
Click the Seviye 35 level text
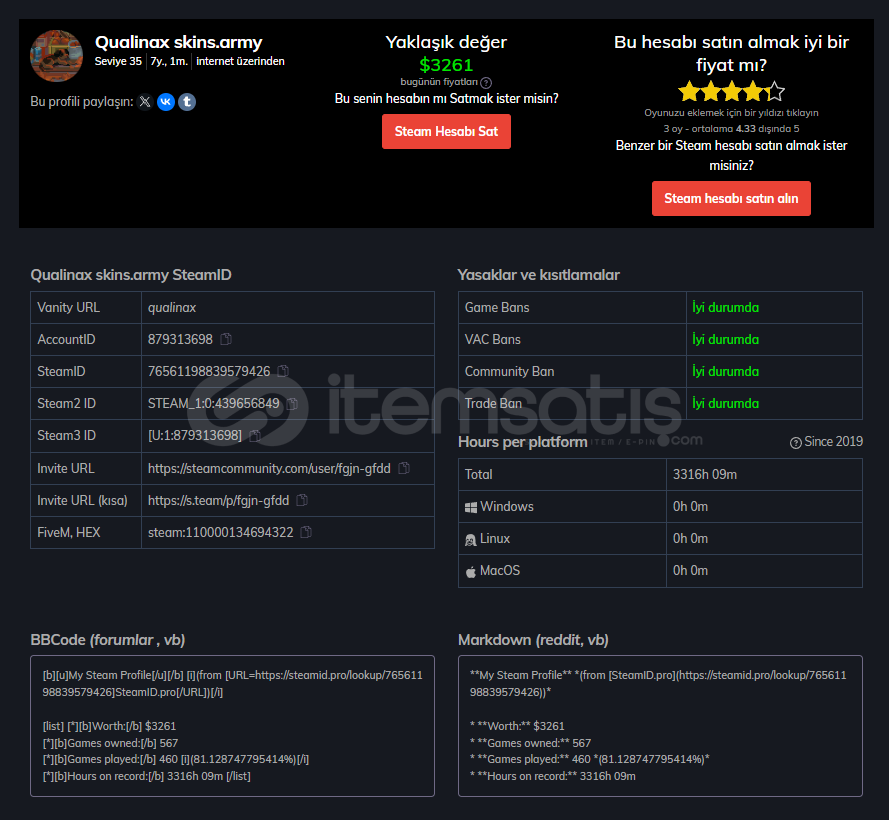[x=118, y=61]
